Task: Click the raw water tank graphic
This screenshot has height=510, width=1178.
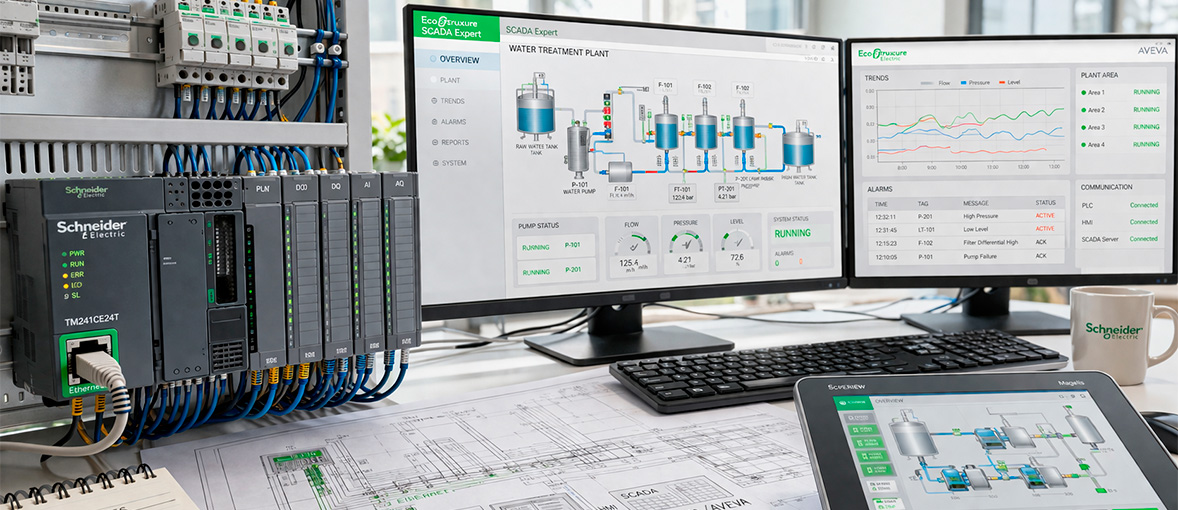Action: [535, 111]
